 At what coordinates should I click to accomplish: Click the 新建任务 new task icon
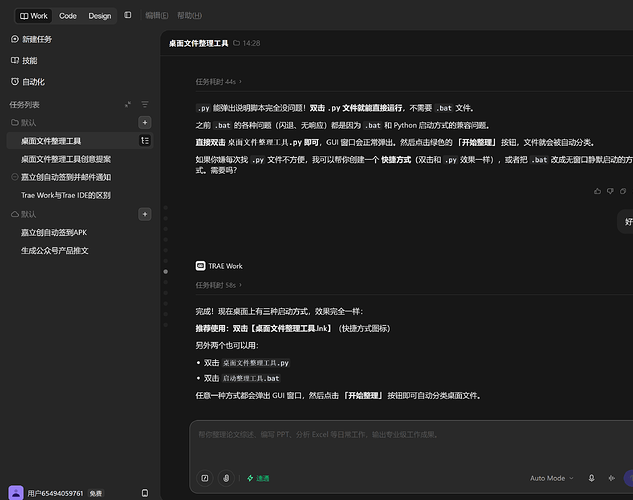pos(15,39)
